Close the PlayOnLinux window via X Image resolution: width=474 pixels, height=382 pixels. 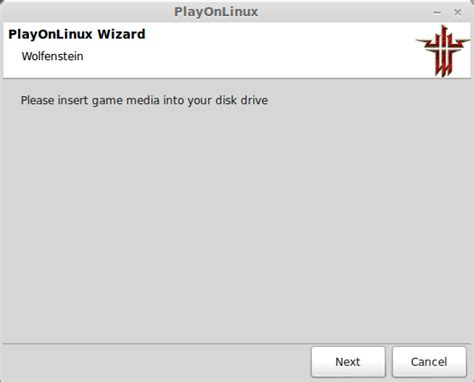click(458, 12)
